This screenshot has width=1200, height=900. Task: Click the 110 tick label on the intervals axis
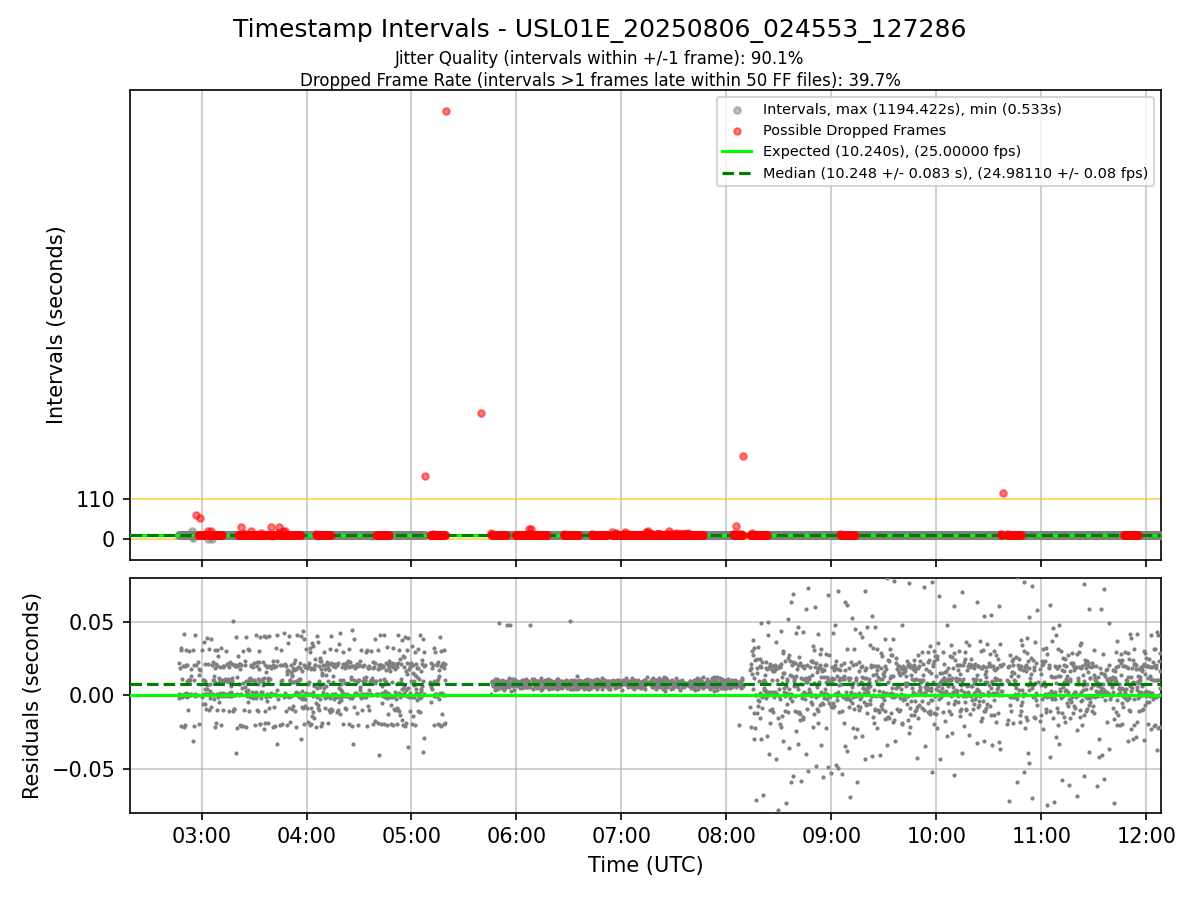[96, 499]
